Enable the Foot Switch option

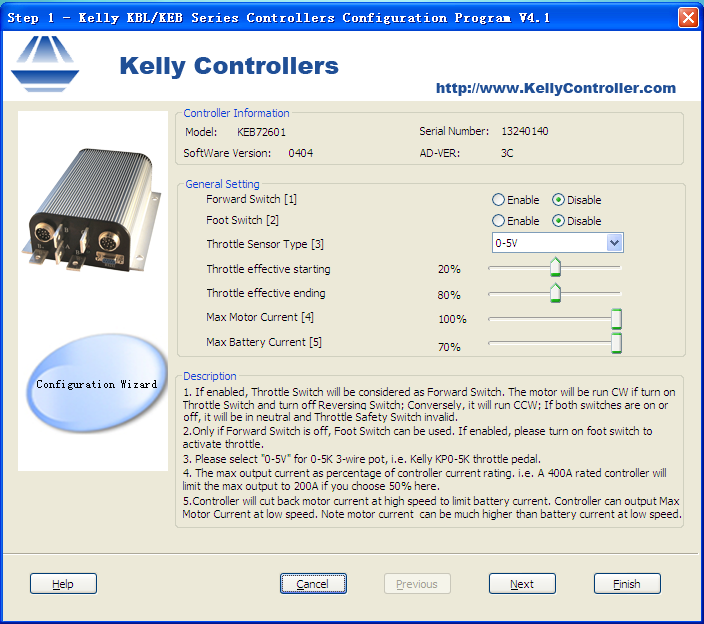point(498,221)
